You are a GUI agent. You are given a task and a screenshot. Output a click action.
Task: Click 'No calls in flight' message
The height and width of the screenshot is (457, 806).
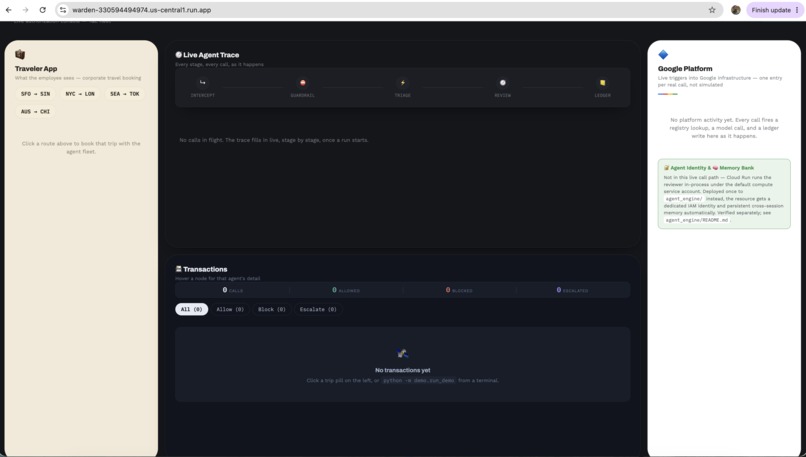pyautogui.click(x=273, y=140)
